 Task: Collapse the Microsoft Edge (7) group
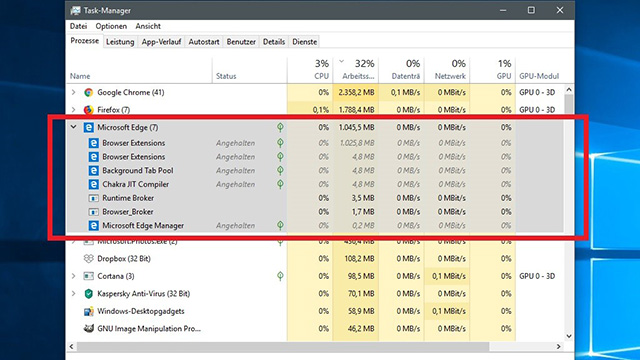pos(73,127)
